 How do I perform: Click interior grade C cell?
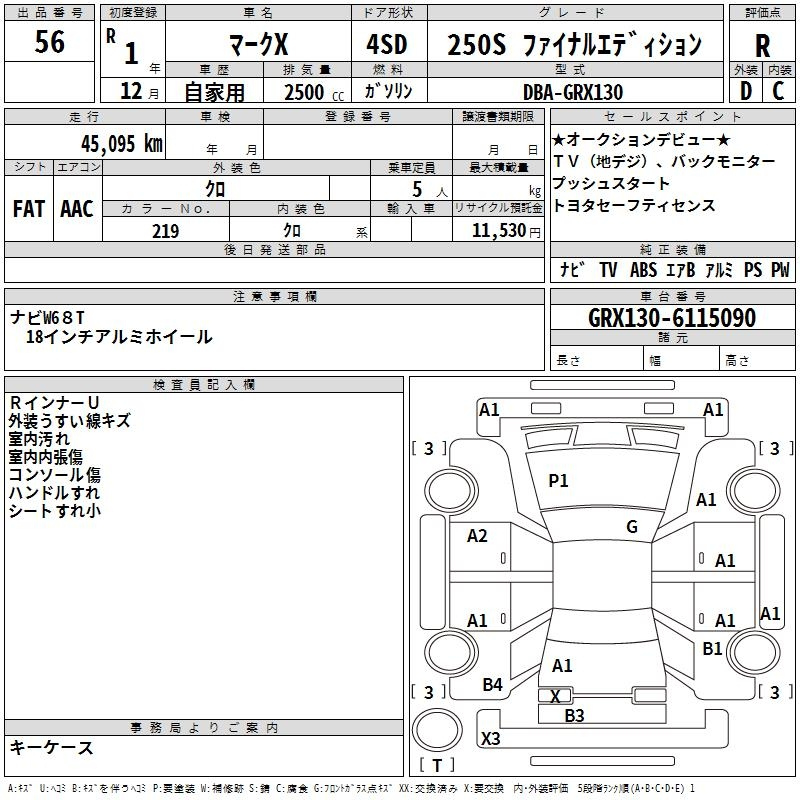click(779, 91)
